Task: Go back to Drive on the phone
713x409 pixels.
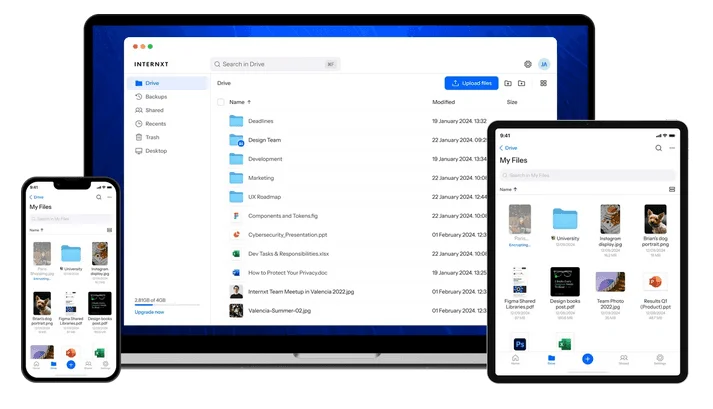Action: click(x=36, y=197)
